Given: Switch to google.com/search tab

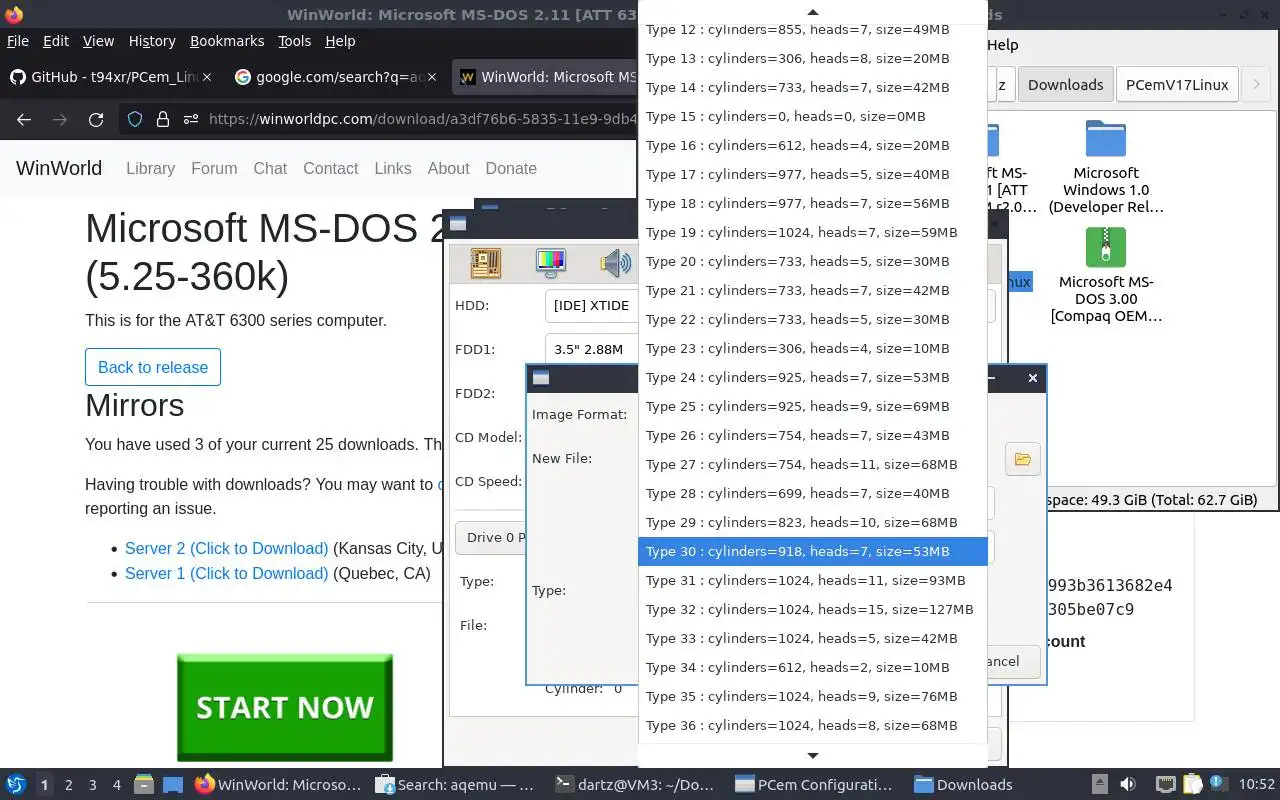Looking at the screenshot, I should point(337,77).
